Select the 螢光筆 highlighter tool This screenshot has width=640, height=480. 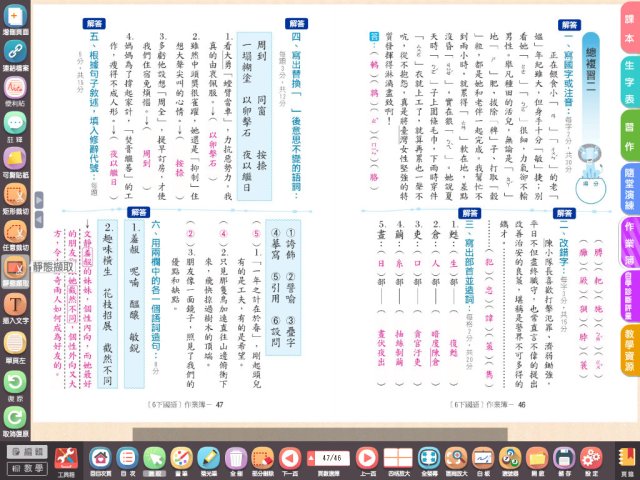pos(209,459)
